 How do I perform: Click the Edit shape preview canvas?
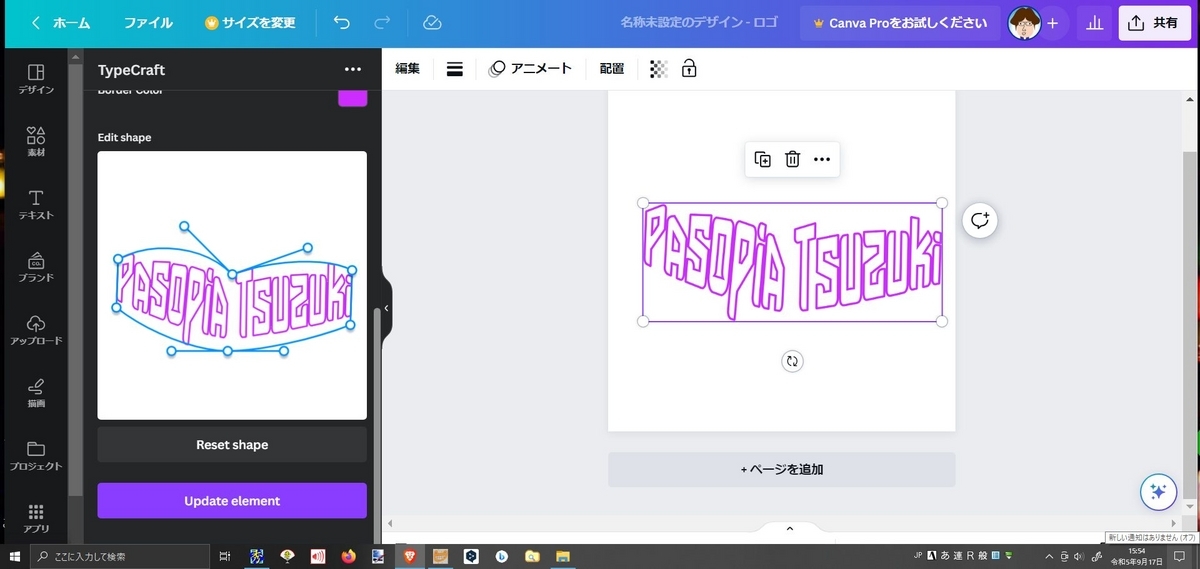point(232,285)
